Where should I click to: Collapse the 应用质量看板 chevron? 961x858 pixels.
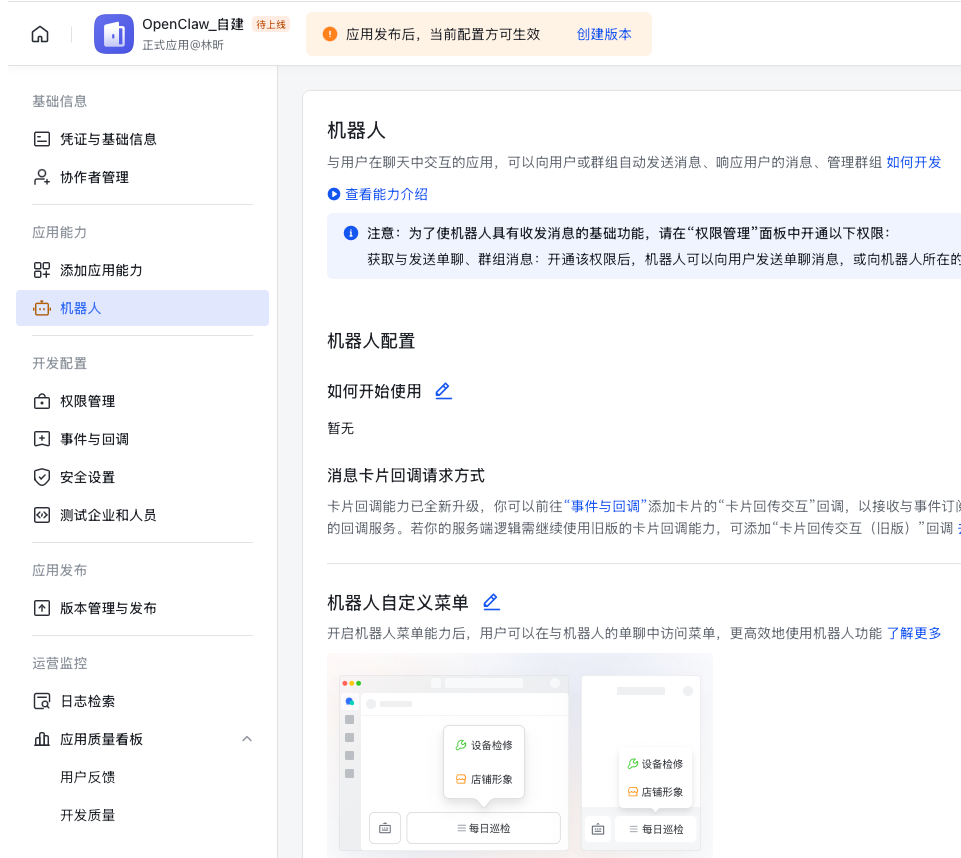tap(247, 739)
